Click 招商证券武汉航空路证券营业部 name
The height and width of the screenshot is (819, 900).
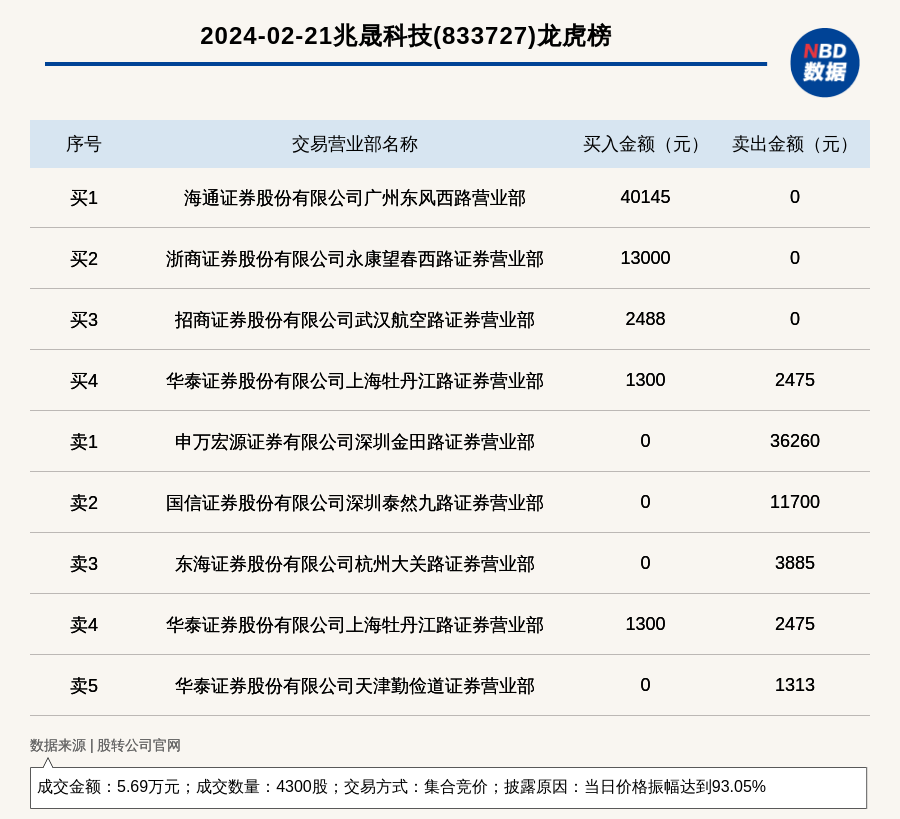coord(354,320)
